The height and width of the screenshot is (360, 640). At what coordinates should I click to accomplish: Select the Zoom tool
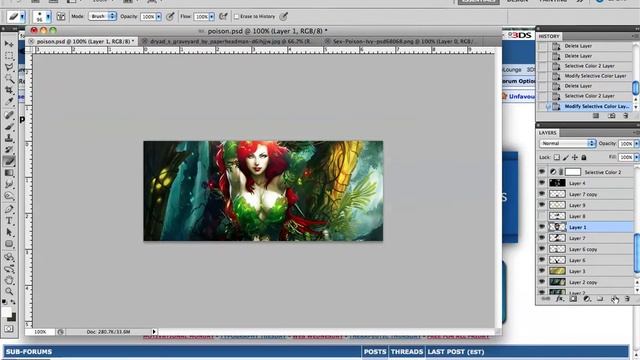[x=9, y=291]
